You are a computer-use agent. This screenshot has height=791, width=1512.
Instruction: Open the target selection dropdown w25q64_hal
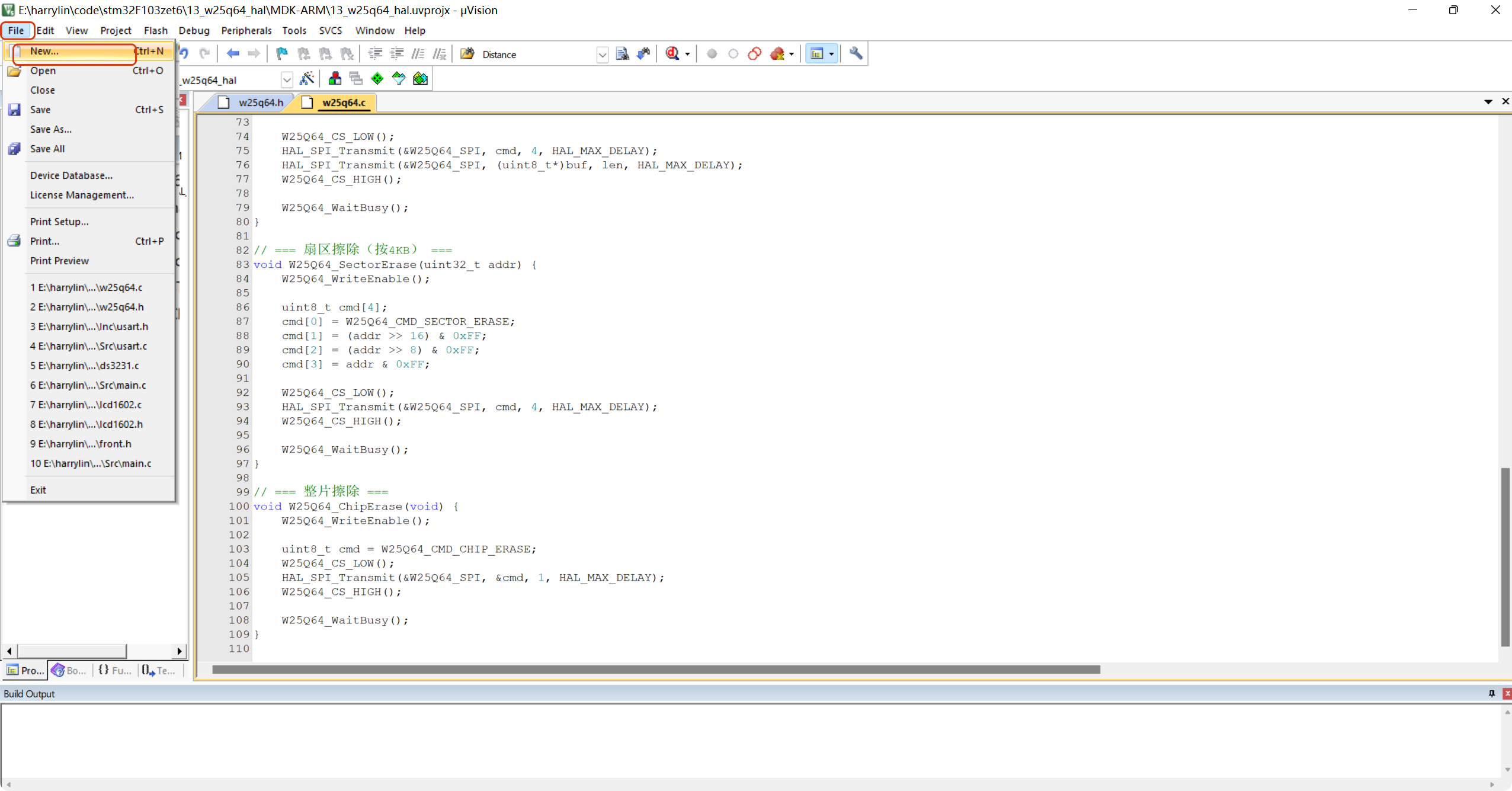coord(287,79)
